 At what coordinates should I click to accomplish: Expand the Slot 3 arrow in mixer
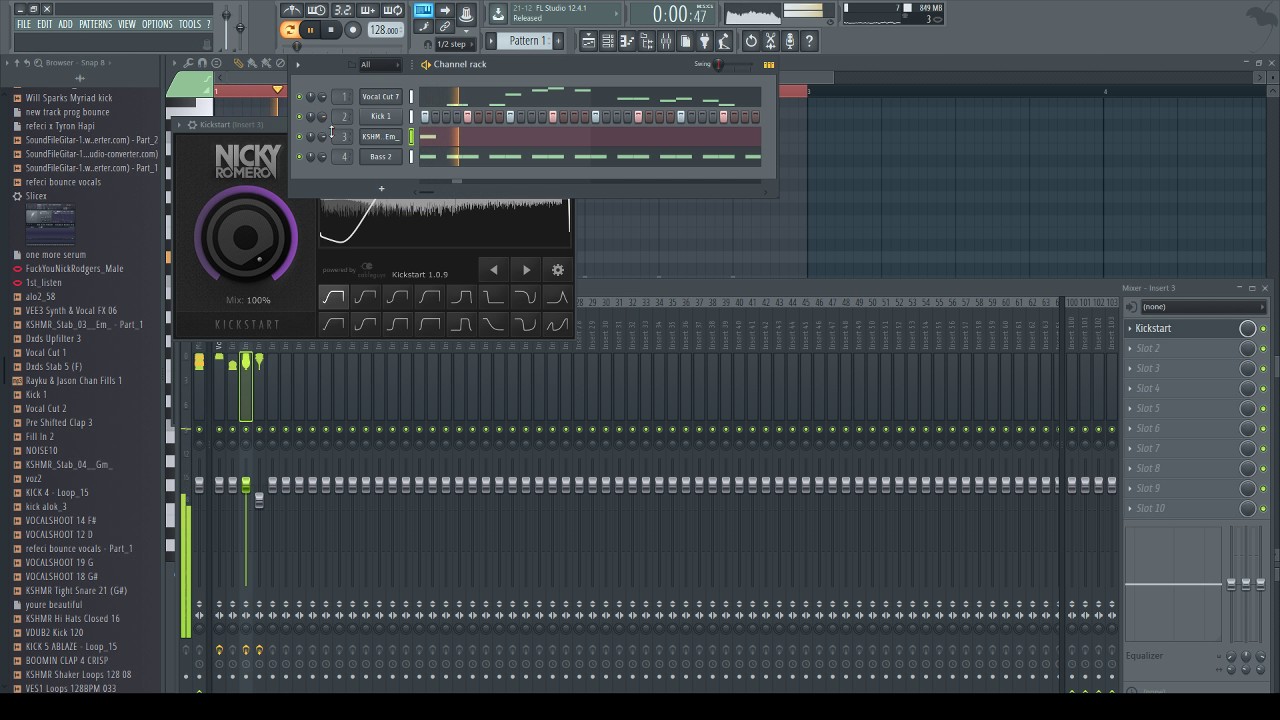pos(1130,369)
